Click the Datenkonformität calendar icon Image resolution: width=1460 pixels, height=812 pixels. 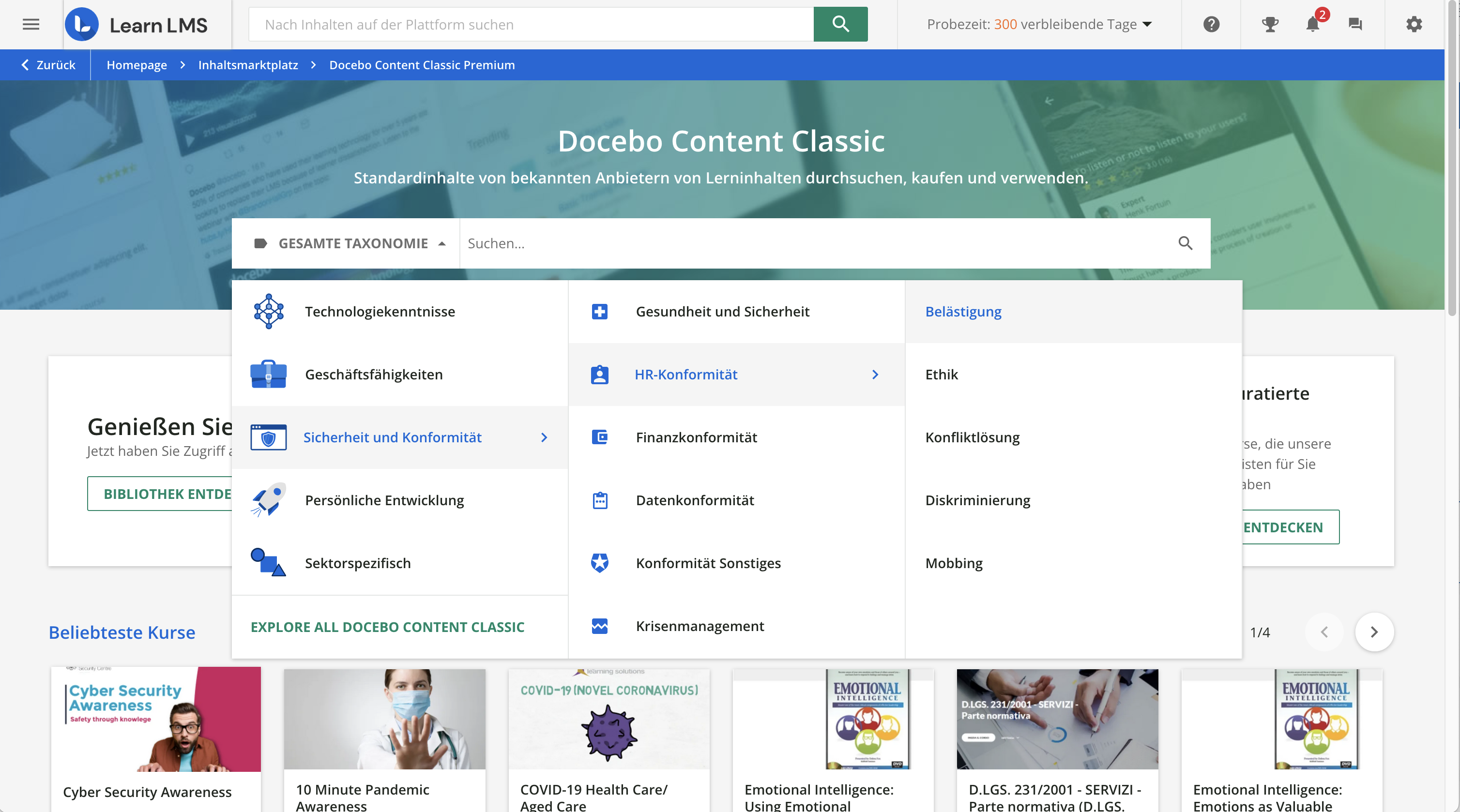[x=600, y=500]
